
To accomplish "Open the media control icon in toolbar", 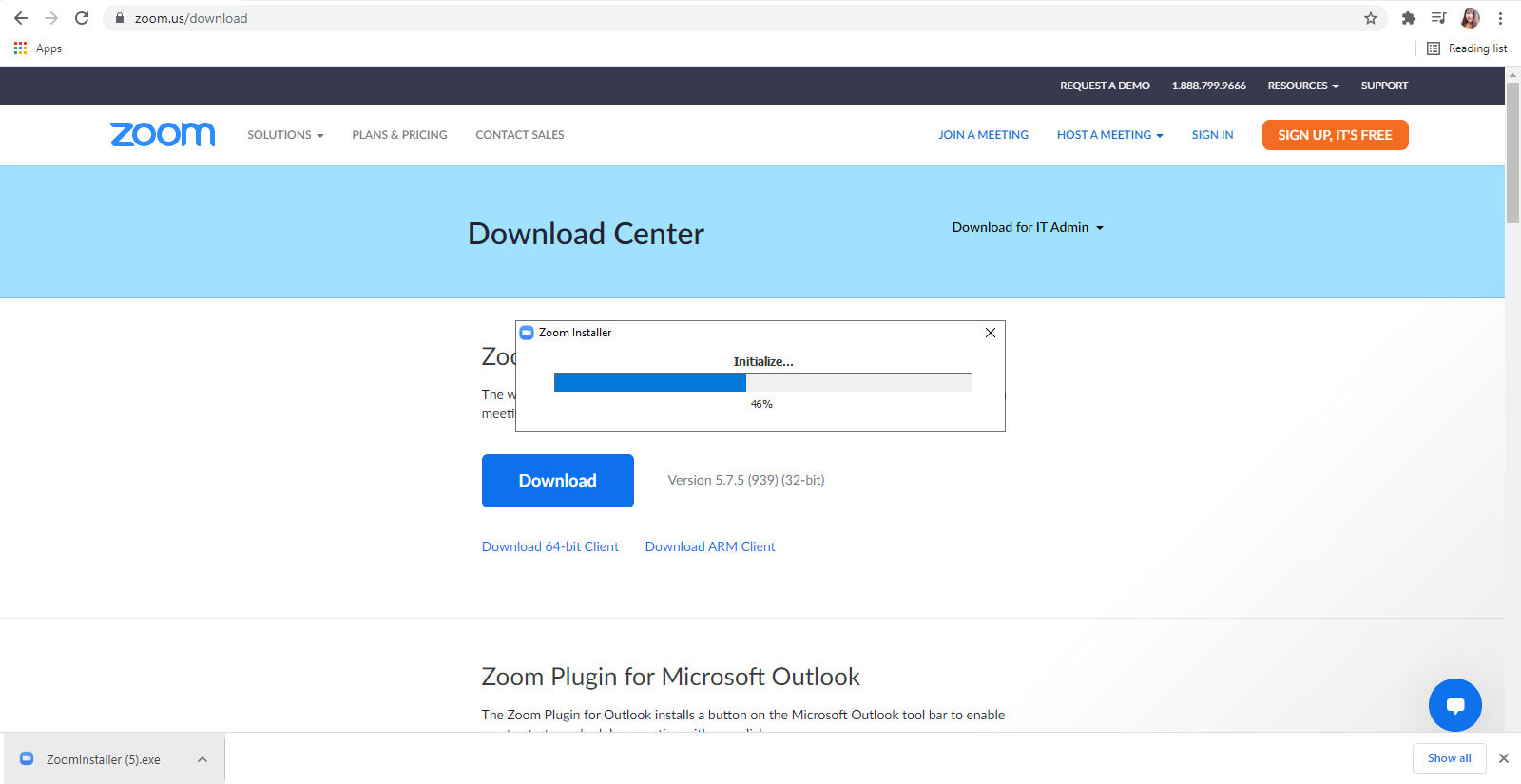I will tap(1438, 18).
